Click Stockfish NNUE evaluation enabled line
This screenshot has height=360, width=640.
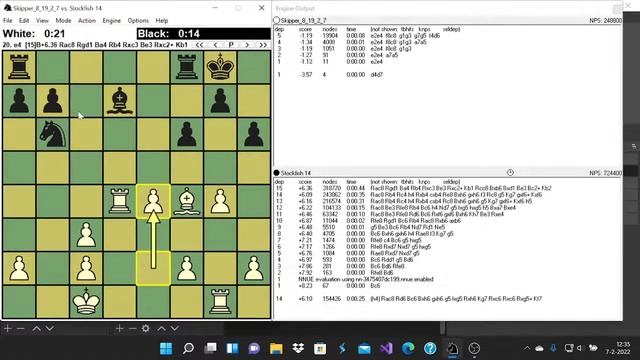click(366, 279)
